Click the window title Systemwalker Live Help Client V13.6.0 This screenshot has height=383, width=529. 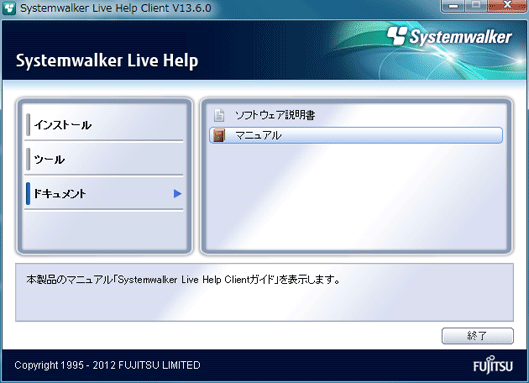click(x=116, y=8)
